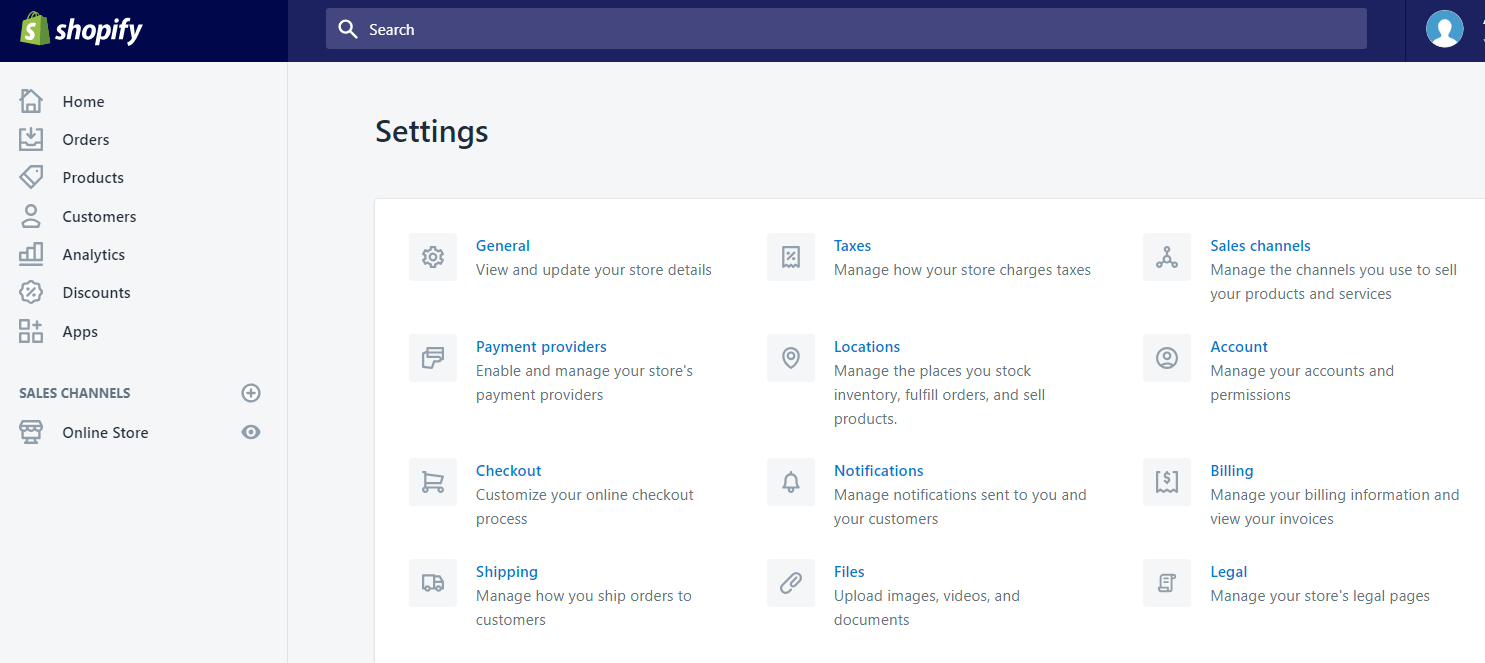Click the Settings page heading
1485x663 pixels.
pos(432,131)
